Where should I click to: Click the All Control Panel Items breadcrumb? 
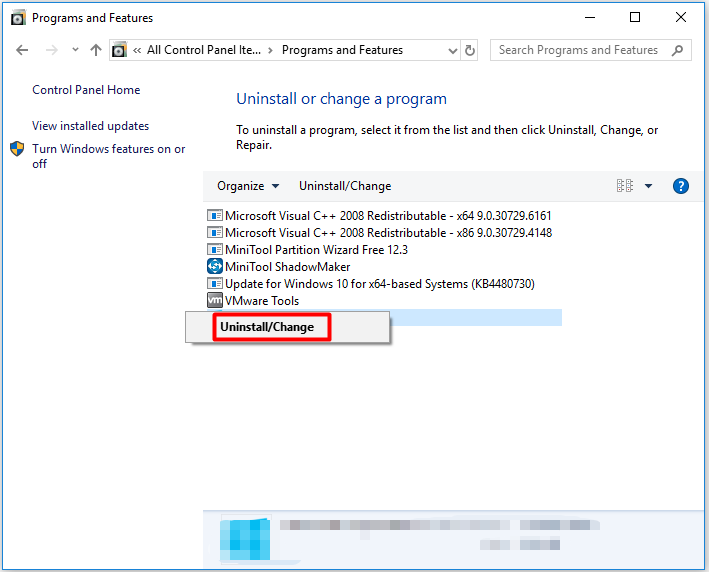click(204, 50)
